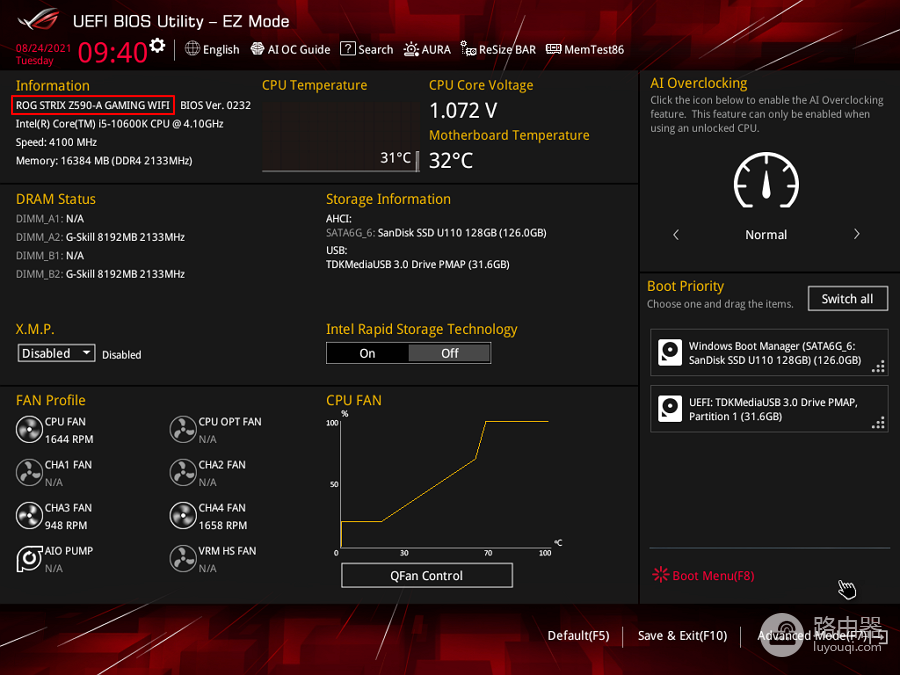Click the ReSize BAR icon
Screen dimensions: 900x675
coord(468,49)
